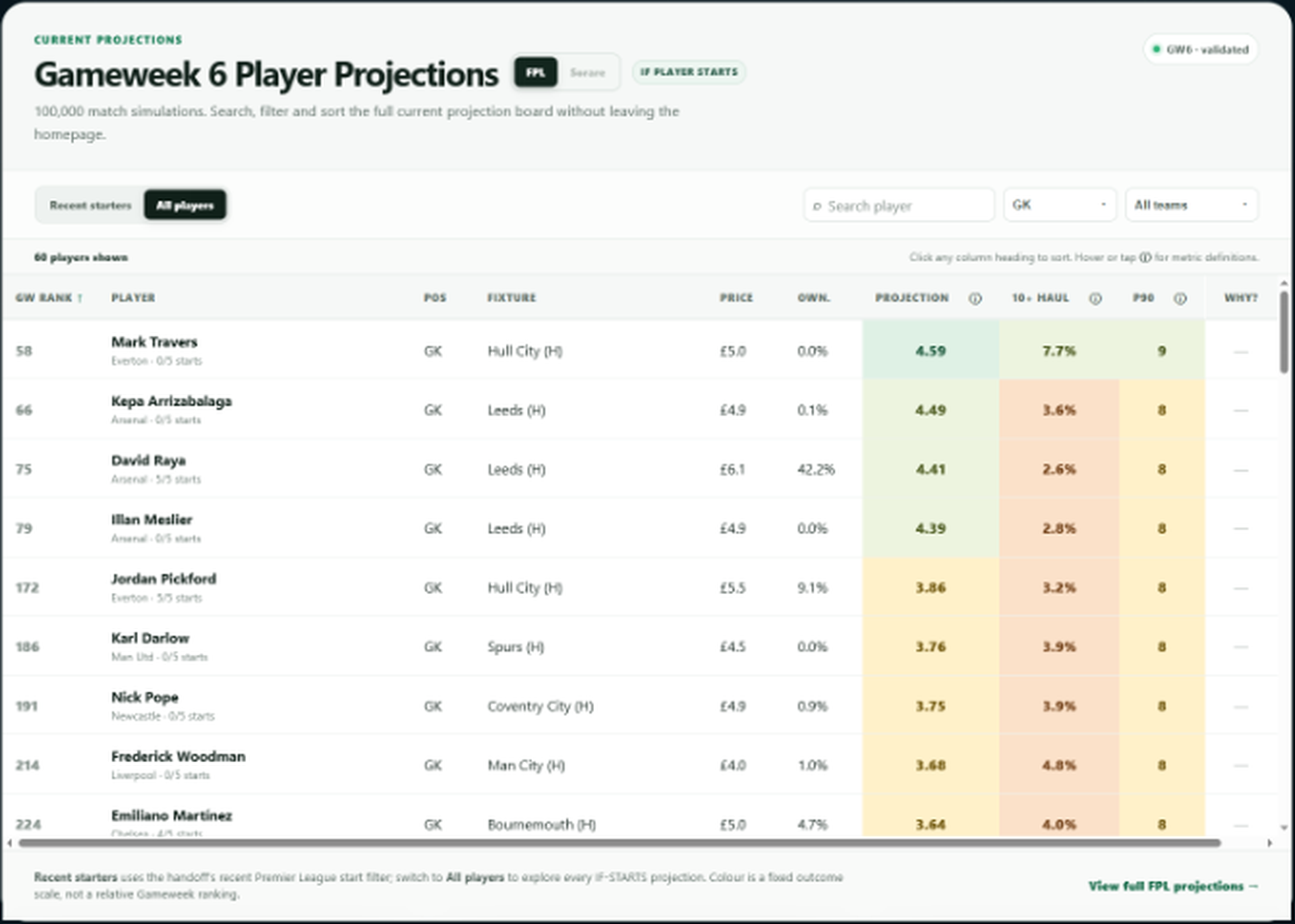Click the horizontal scrollbar right arrow
This screenshot has width=1295, height=924.
(x=1270, y=843)
